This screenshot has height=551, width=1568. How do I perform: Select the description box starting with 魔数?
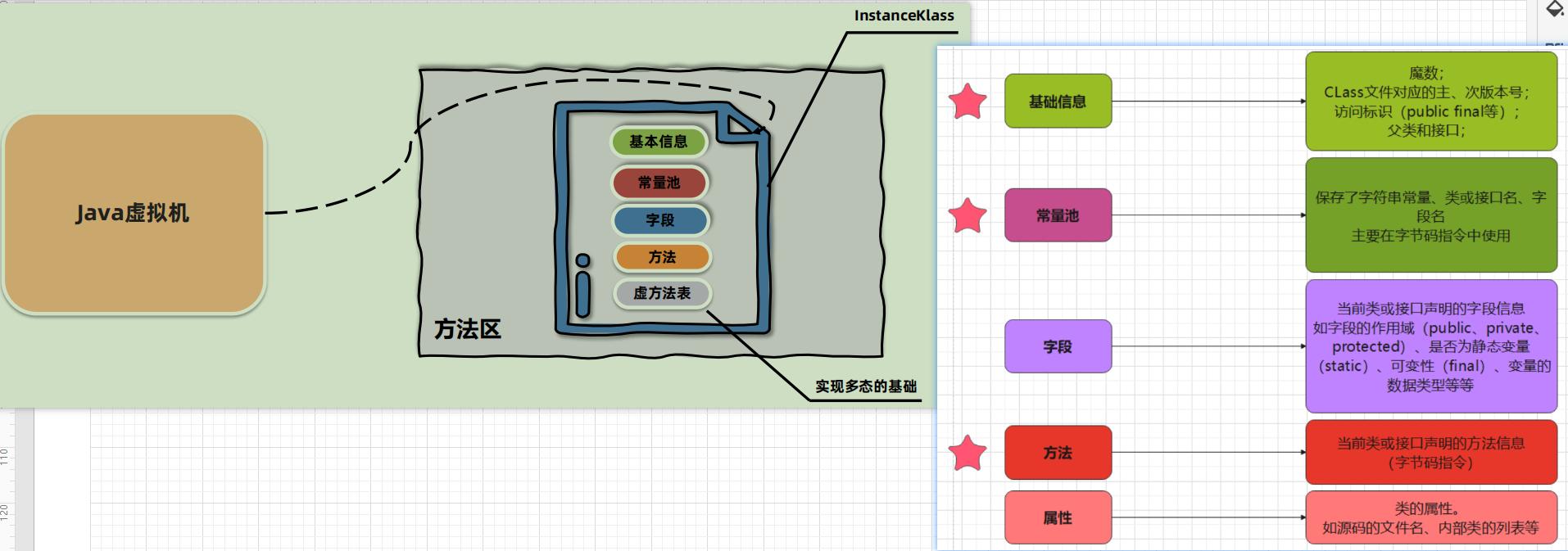(x=1431, y=102)
